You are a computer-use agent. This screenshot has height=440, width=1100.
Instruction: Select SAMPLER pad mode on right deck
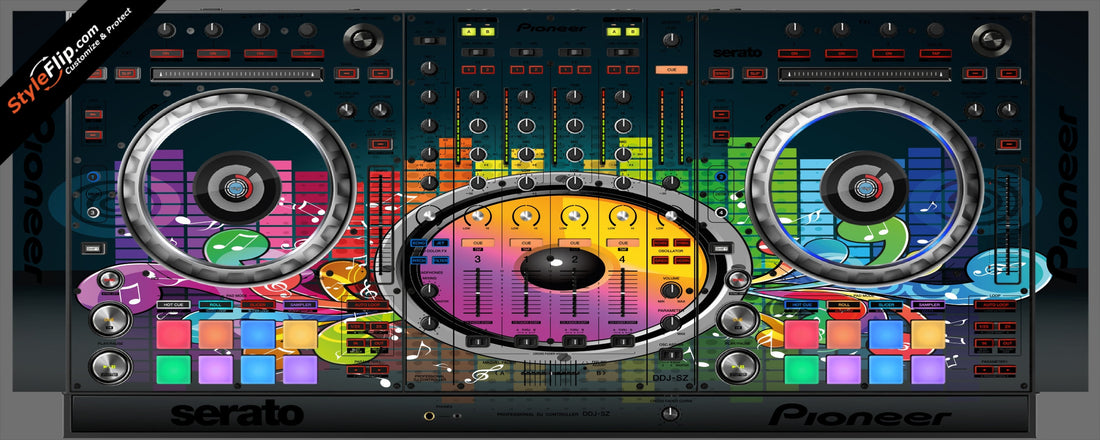pyautogui.click(x=927, y=305)
